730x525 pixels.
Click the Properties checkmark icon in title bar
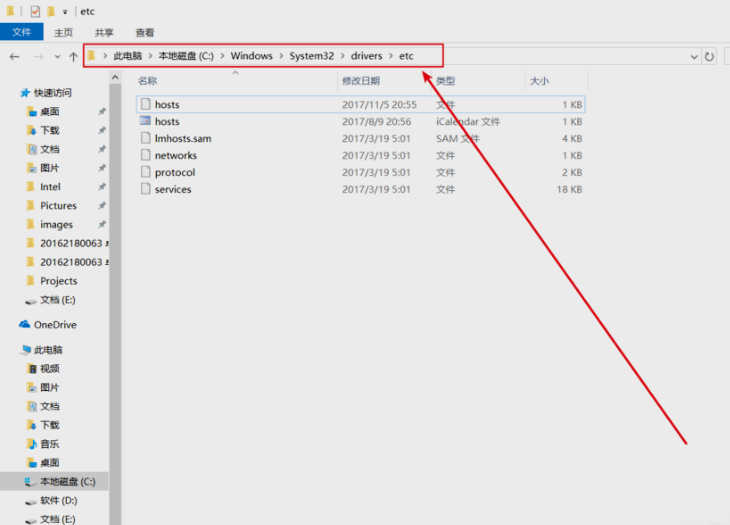point(34,11)
